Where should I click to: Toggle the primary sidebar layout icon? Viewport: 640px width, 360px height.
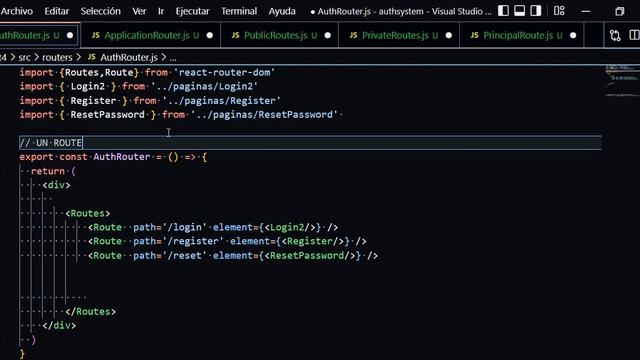click(503, 11)
